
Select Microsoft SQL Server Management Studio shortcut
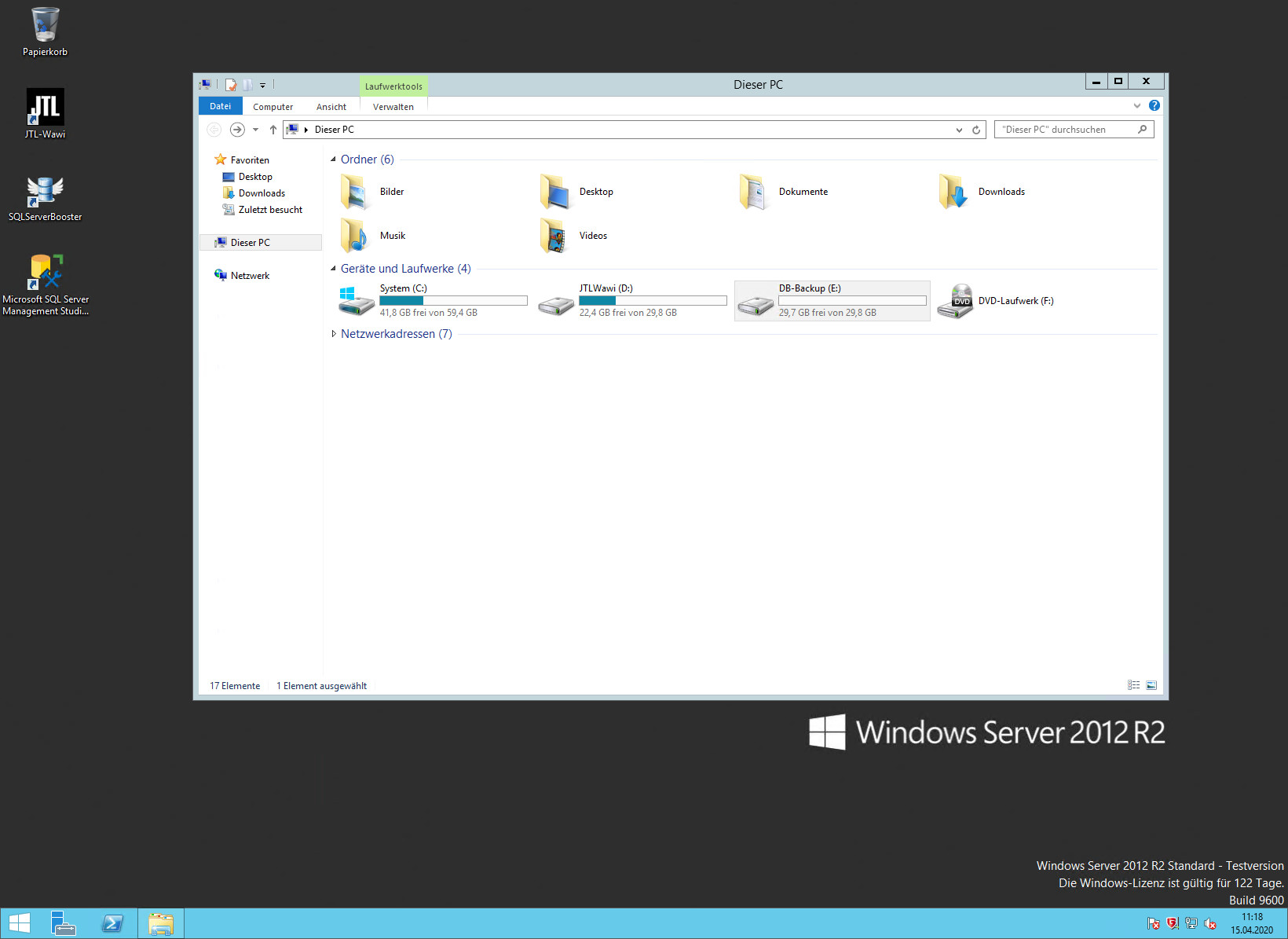tap(46, 284)
